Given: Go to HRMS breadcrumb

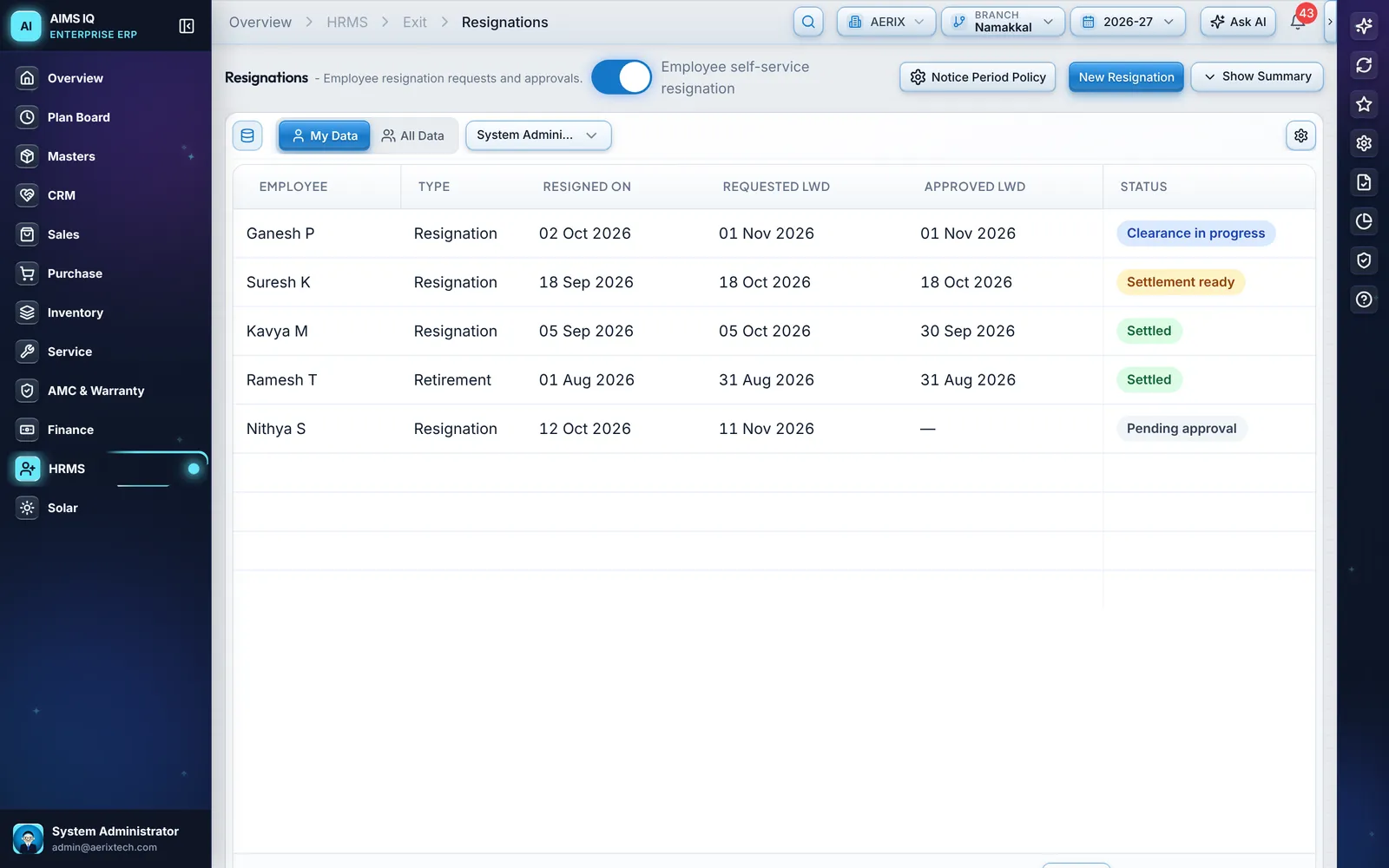Looking at the screenshot, I should coord(347,22).
